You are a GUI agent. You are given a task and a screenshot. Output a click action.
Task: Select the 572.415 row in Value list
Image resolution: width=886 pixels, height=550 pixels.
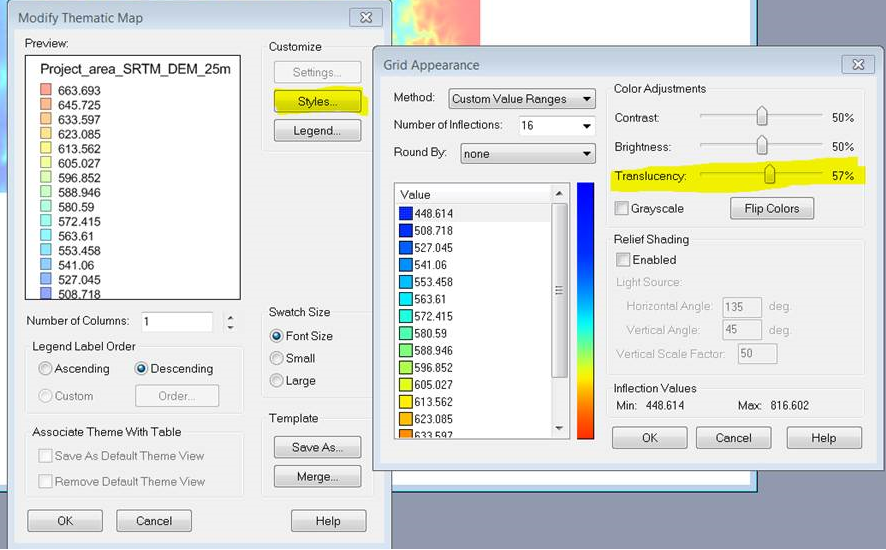[474, 316]
